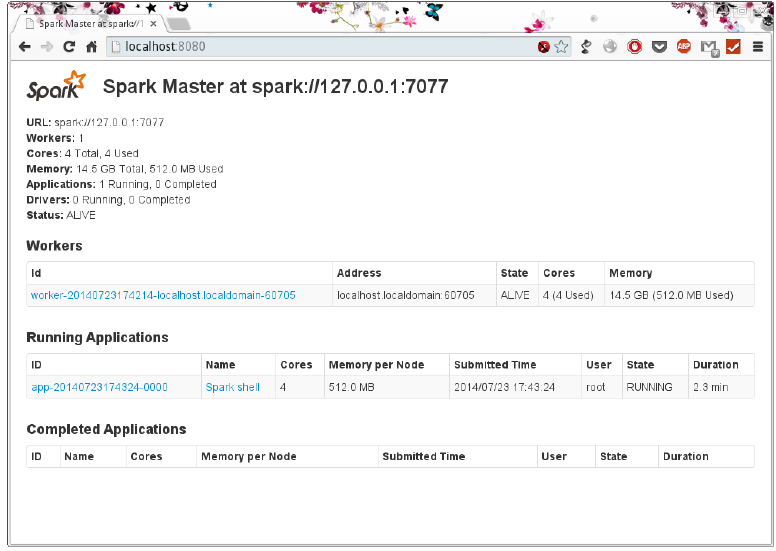Click the Workers: 1 summary line

pyautogui.click(x=55, y=138)
